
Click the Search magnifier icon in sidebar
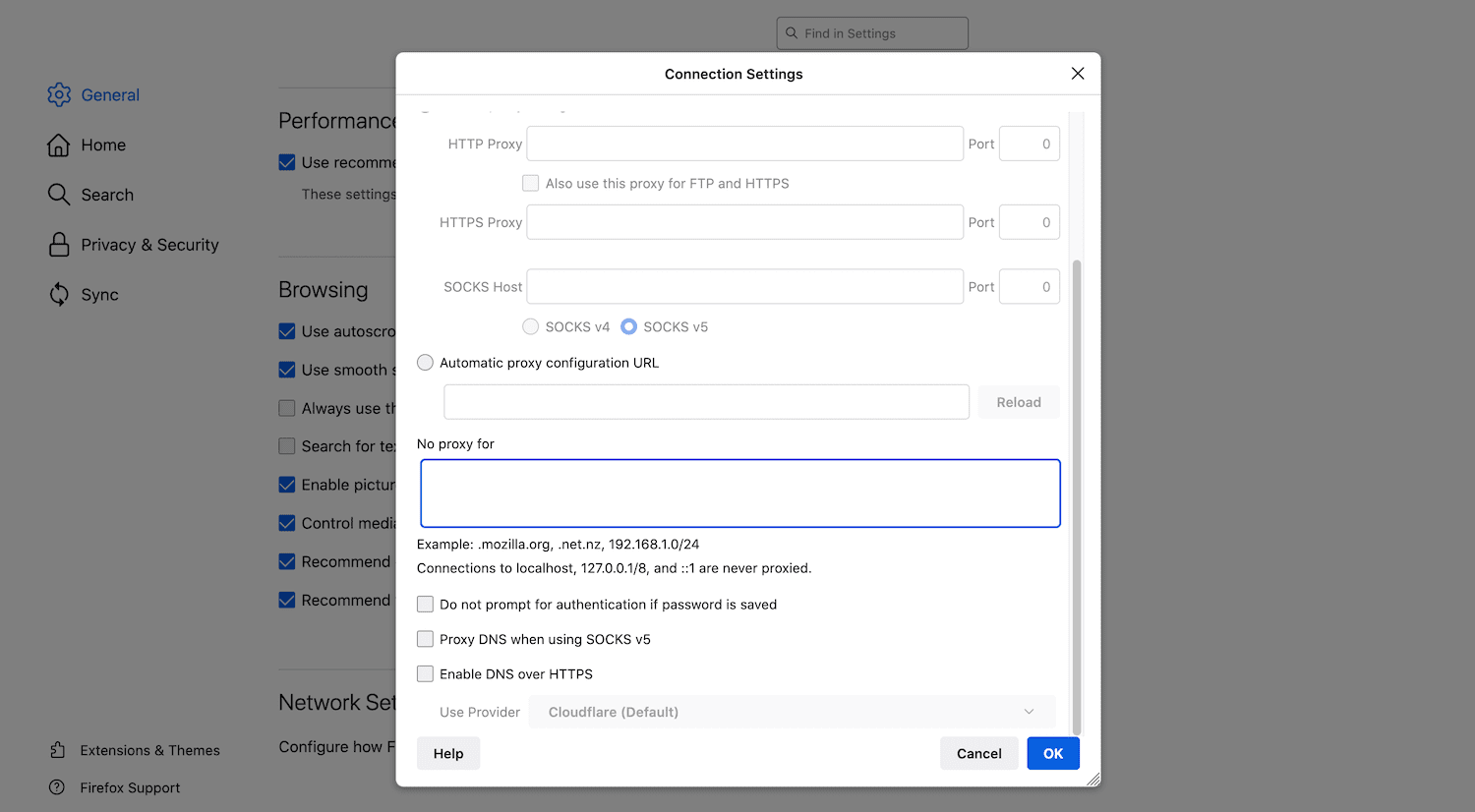pos(59,195)
